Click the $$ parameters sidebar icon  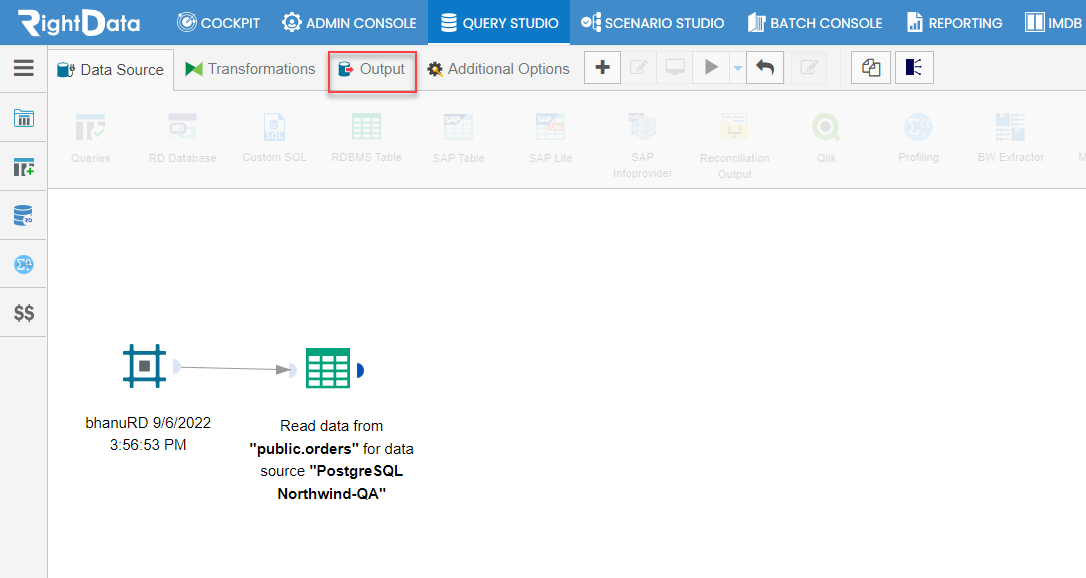[x=24, y=313]
